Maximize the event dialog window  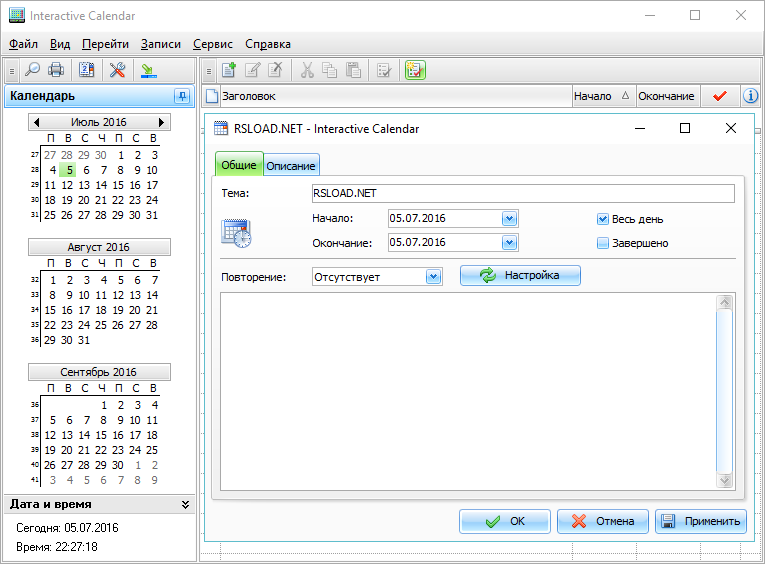pos(685,128)
